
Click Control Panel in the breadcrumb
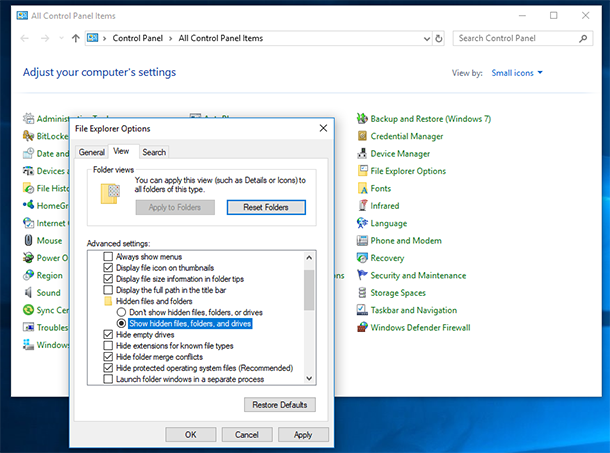(x=138, y=38)
